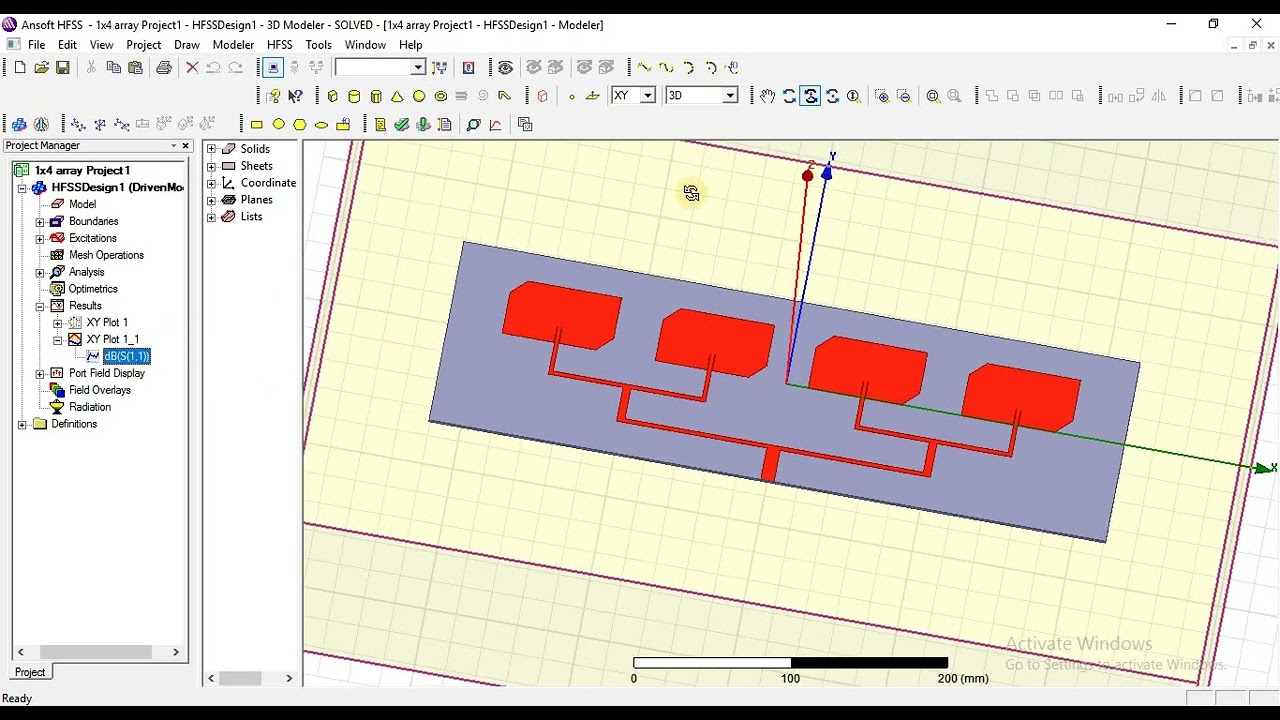Expand the Definitions folder
This screenshot has height=720, width=1280.
(23, 424)
